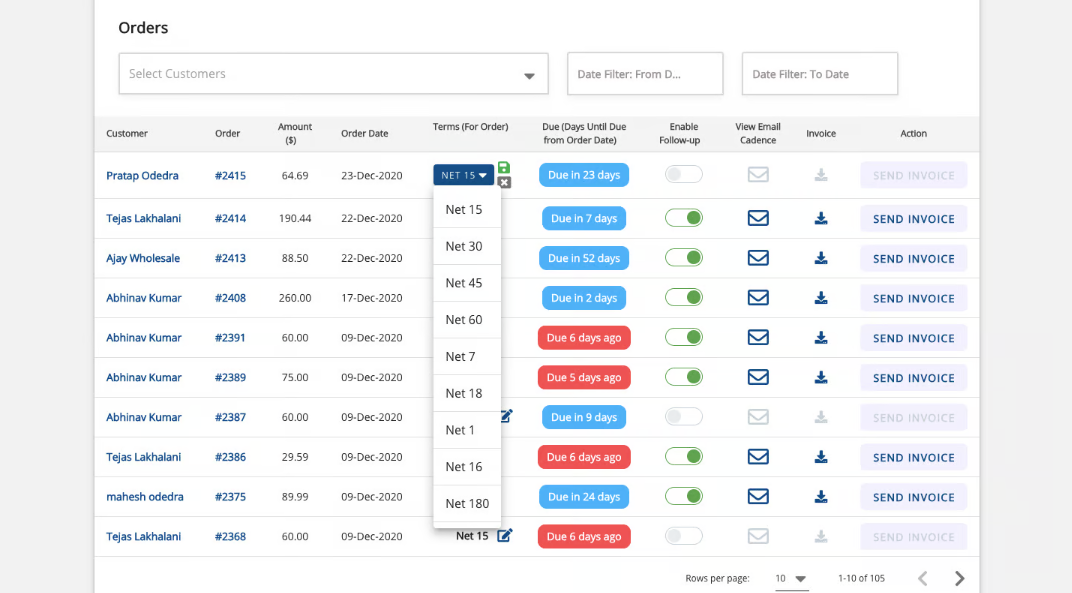Click the Date Filter To Date field
The image size is (1072, 593).
(x=819, y=74)
